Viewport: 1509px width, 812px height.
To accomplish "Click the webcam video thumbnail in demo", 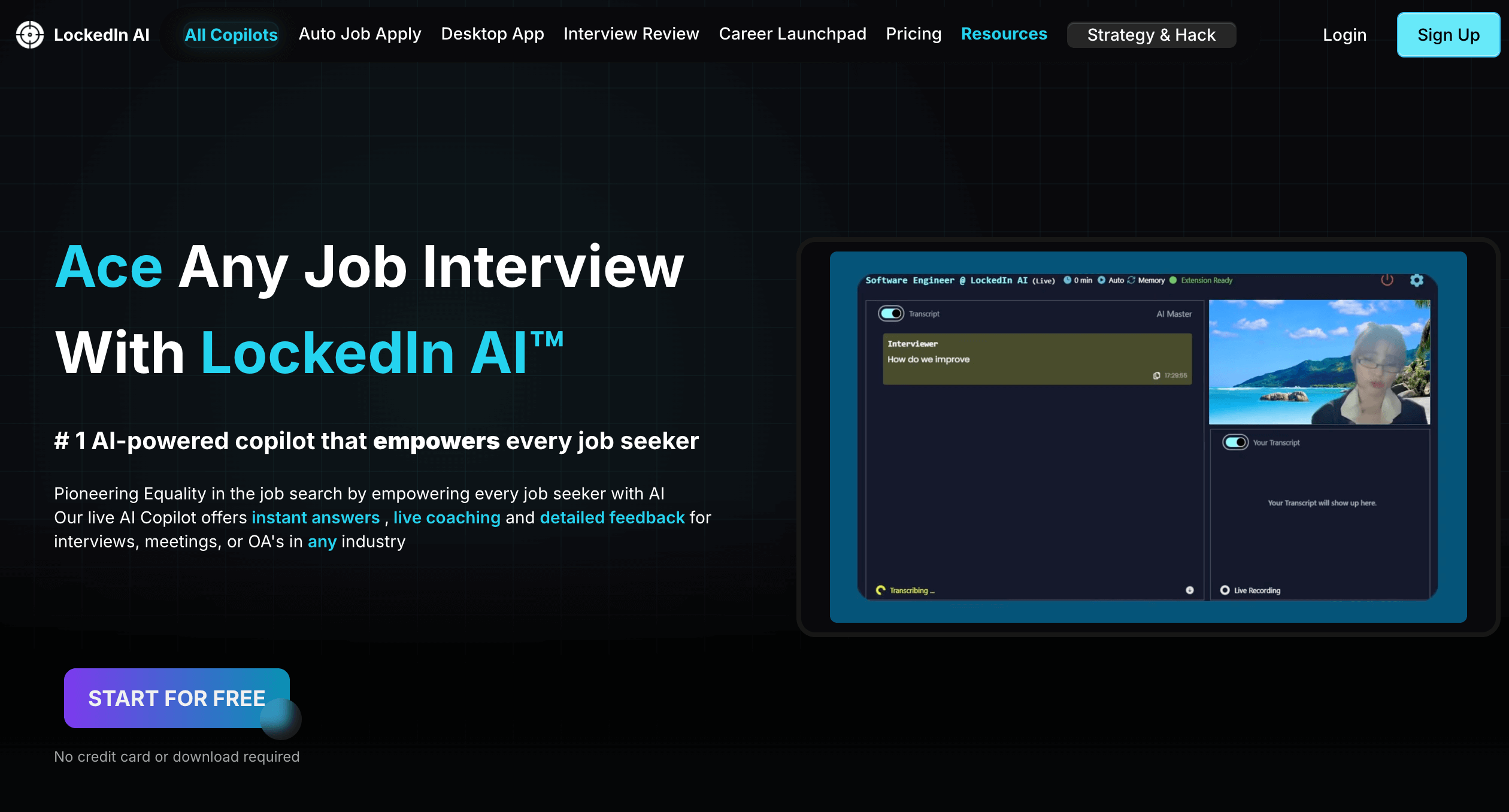I will 1319,362.
